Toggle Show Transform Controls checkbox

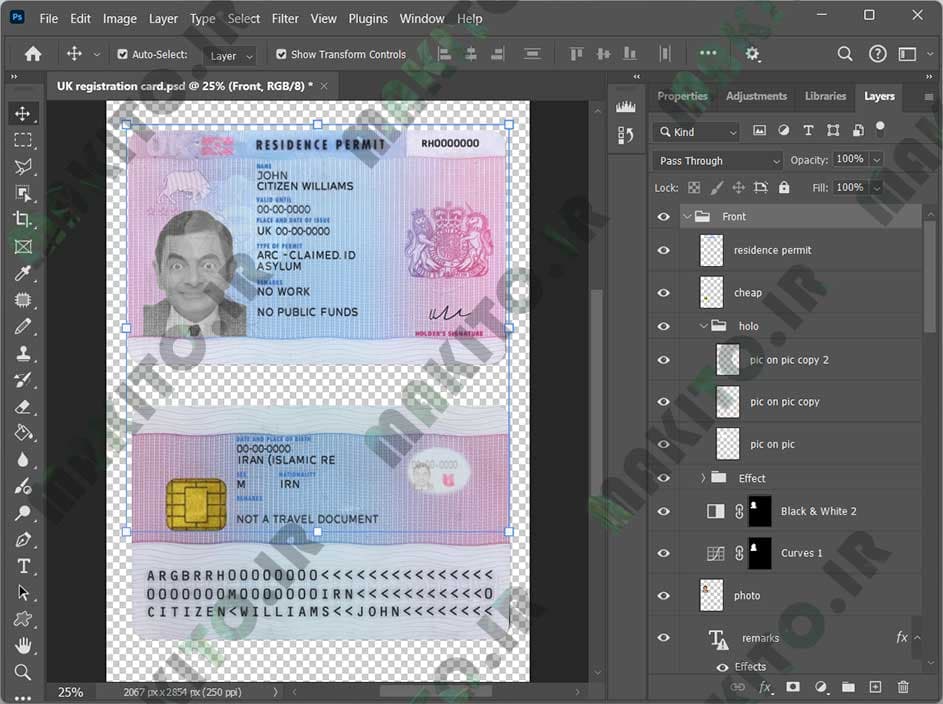(281, 54)
